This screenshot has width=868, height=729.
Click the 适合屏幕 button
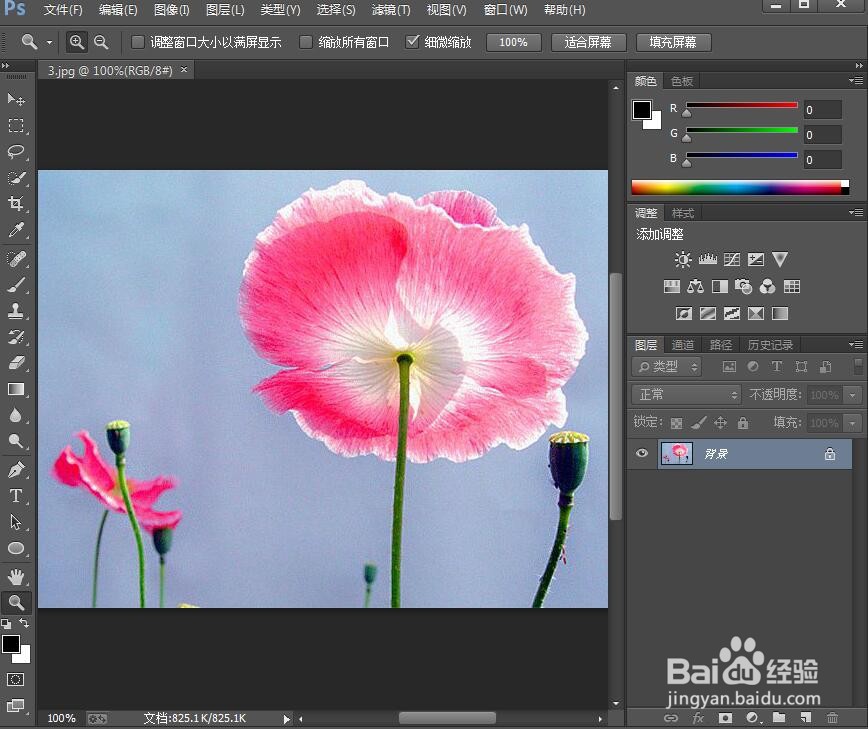click(x=588, y=42)
